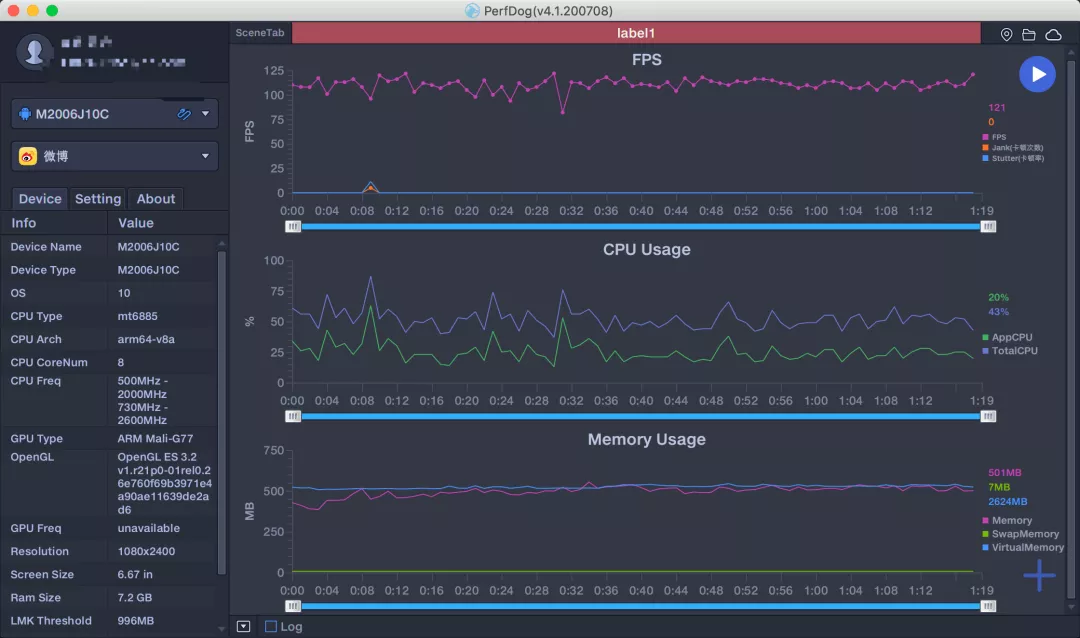Screen dimensions: 1080x638
Task: Click the user profile avatar
Action: [x=36, y=52]
